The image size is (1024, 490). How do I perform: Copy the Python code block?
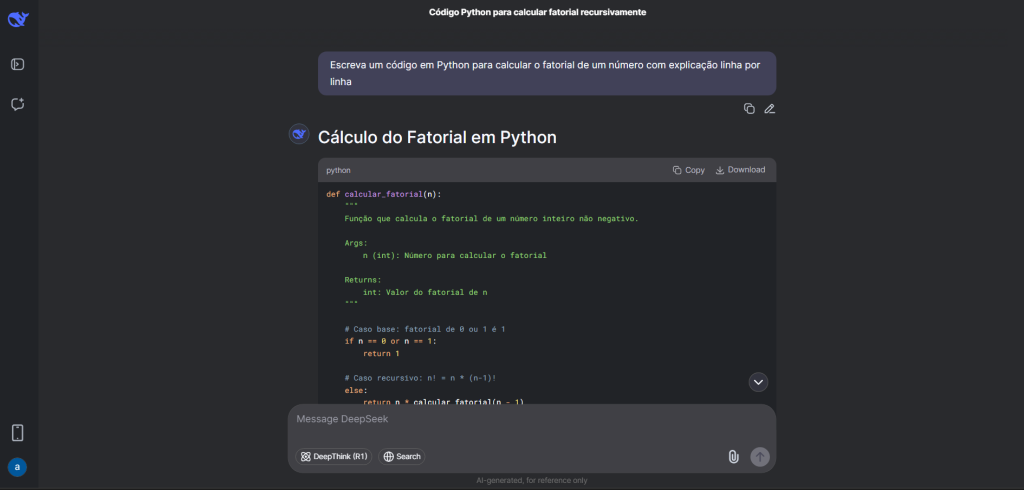click(689, 170)
